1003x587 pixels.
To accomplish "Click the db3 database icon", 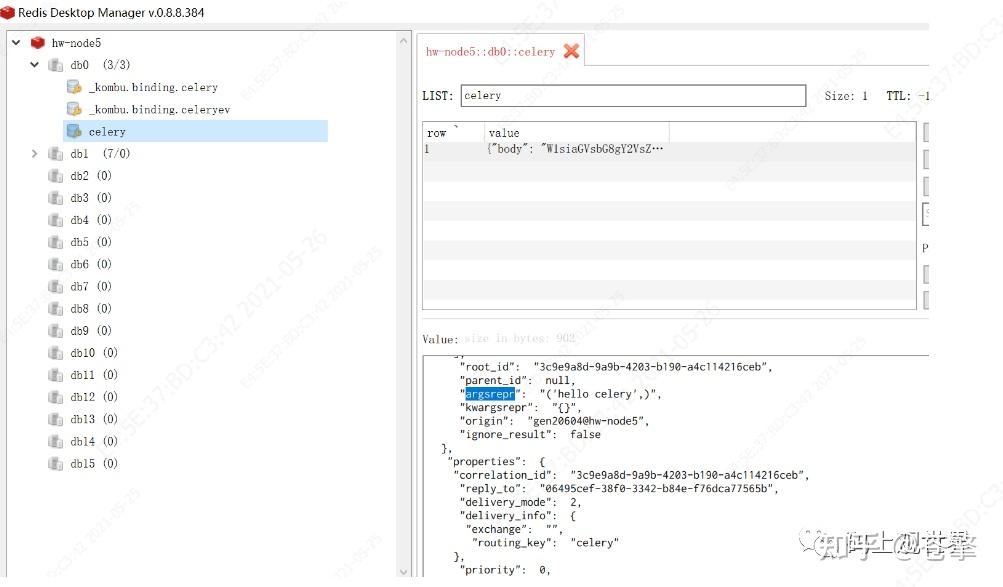I will pyautogui.click(x=56, y=198).
